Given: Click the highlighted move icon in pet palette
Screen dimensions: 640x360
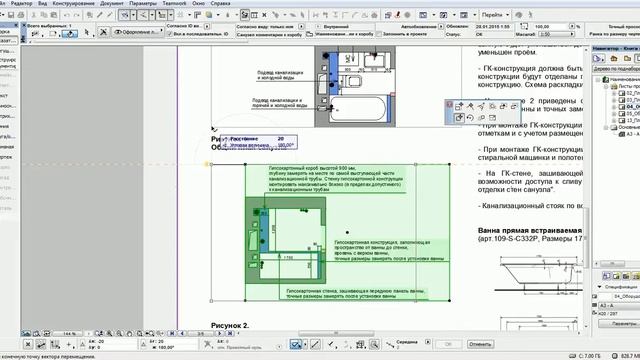Looking at the screenshot, I should [459, 118].
